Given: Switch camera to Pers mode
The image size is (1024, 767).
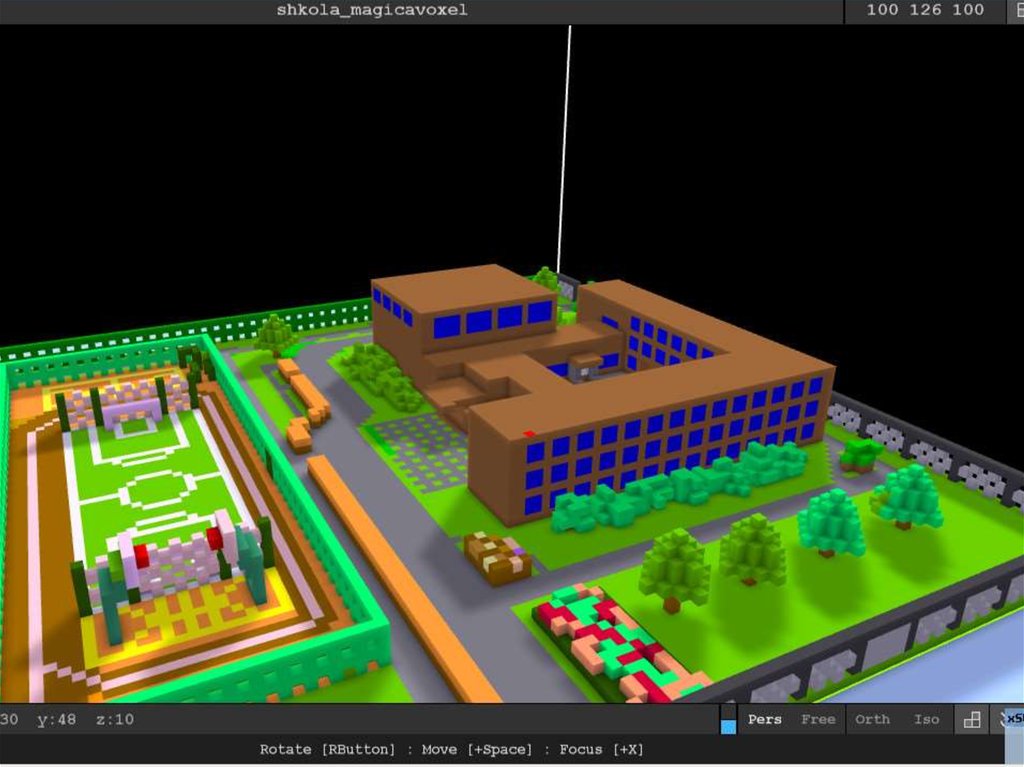Looking at the screenshot, I should point(765,719).
